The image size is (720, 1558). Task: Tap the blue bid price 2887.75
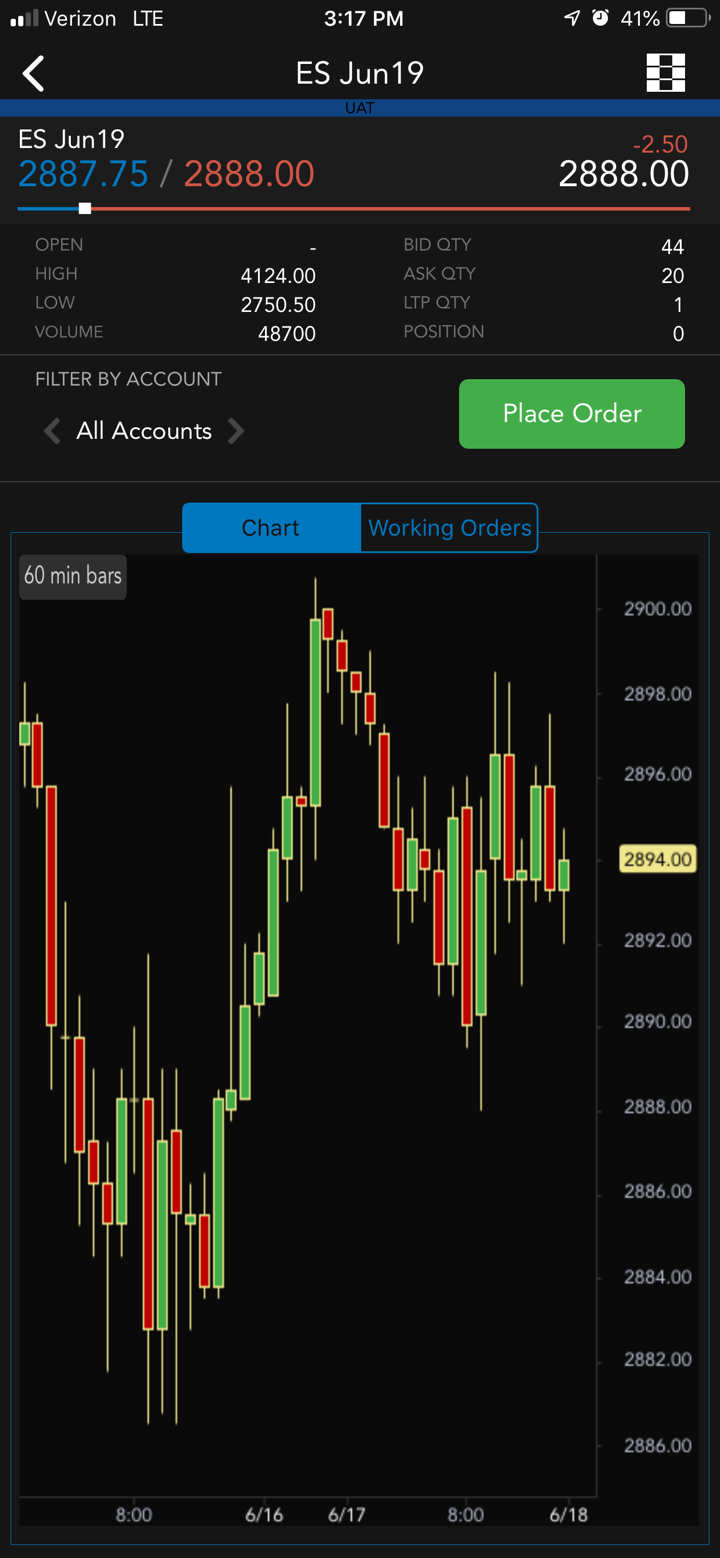[83, 174]
